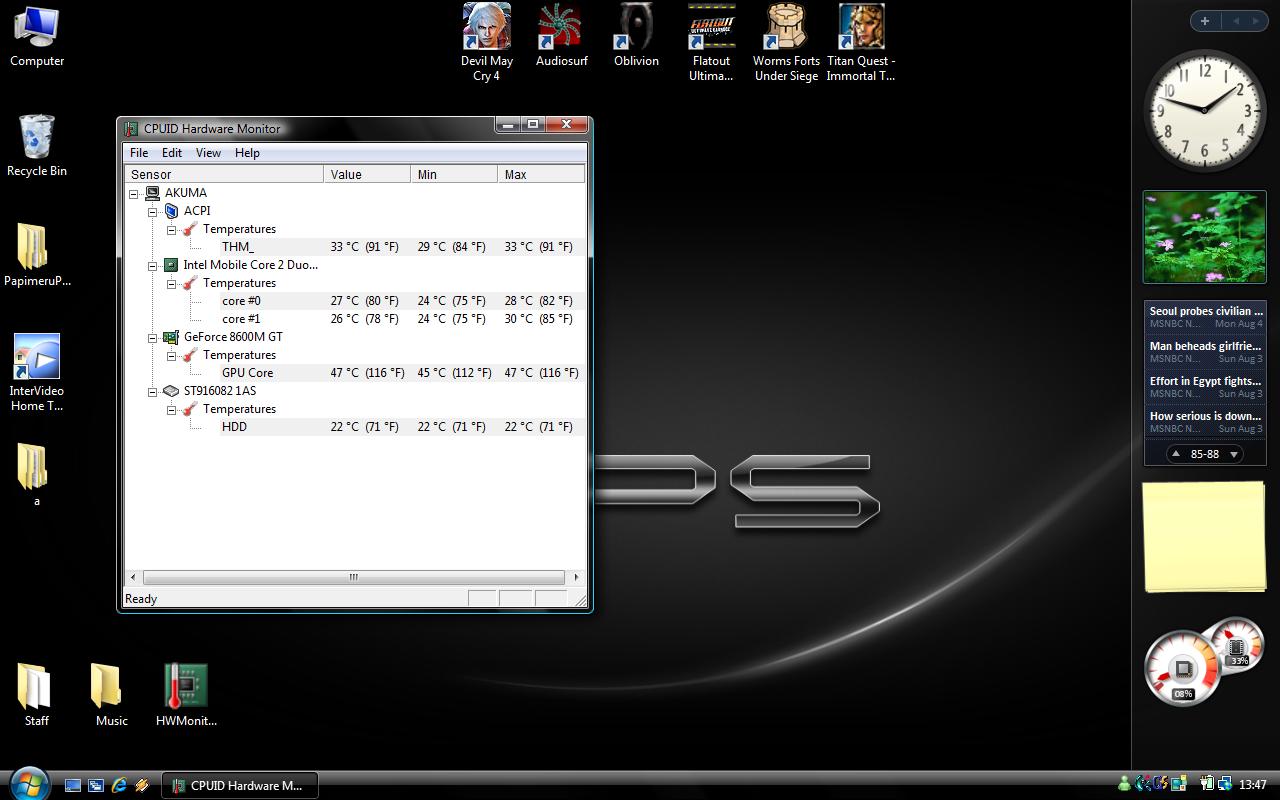The height and width of the screenshot is (800, 1280).
Task: Collapse the AKUMA root node
Action: [134, 194]
